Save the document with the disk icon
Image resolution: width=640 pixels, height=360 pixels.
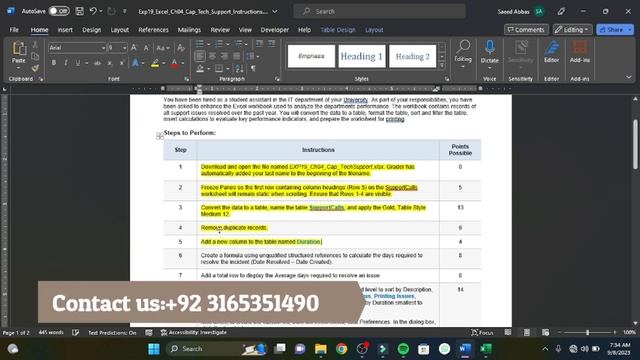80,11
